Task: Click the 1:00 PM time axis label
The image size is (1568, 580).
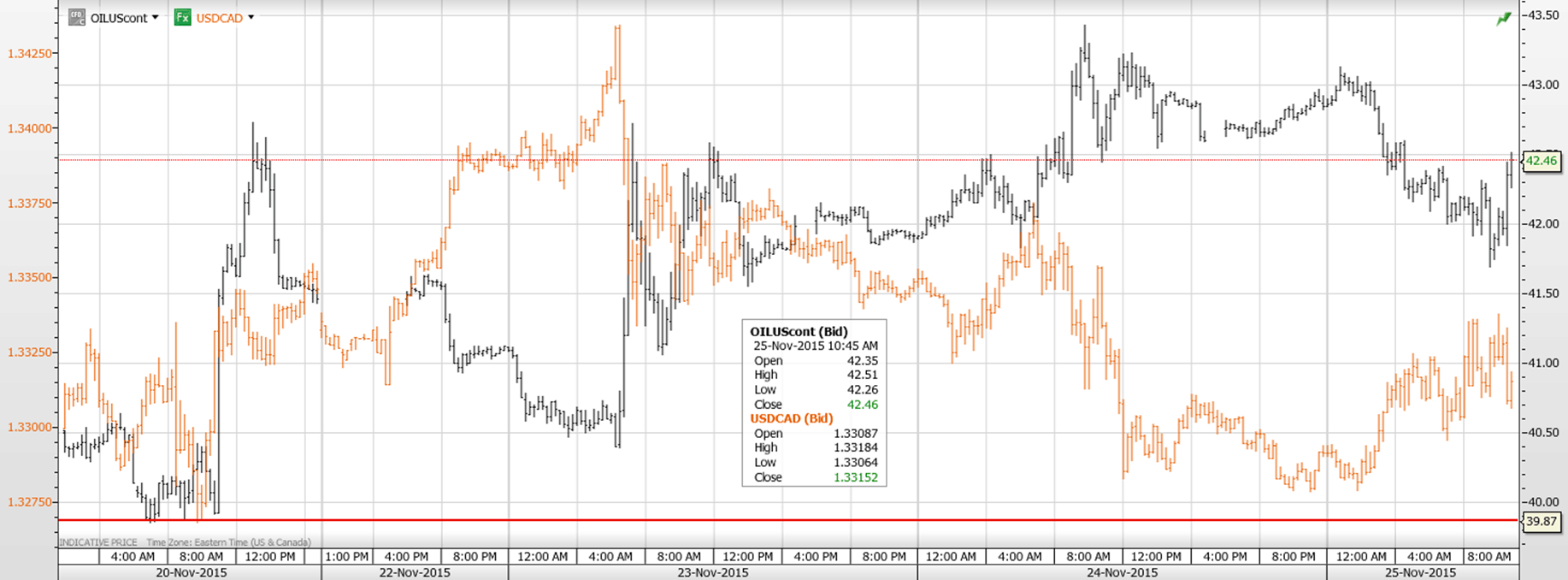Action: (346, 557)
